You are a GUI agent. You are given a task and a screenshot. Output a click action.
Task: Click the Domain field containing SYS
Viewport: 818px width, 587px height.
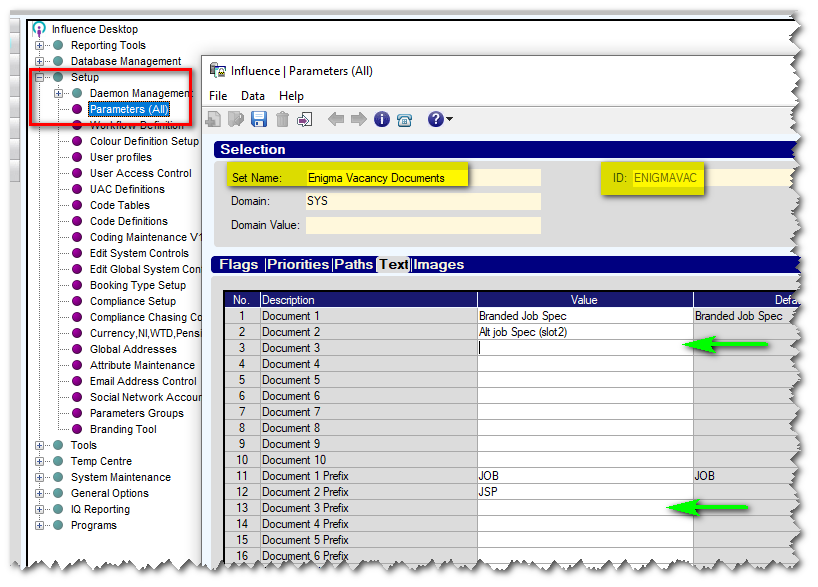pyautogui.click(x=423, y=201)
